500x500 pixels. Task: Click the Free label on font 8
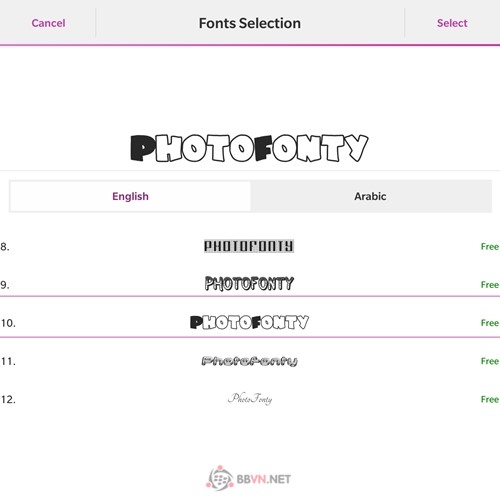tap(490, 247)
